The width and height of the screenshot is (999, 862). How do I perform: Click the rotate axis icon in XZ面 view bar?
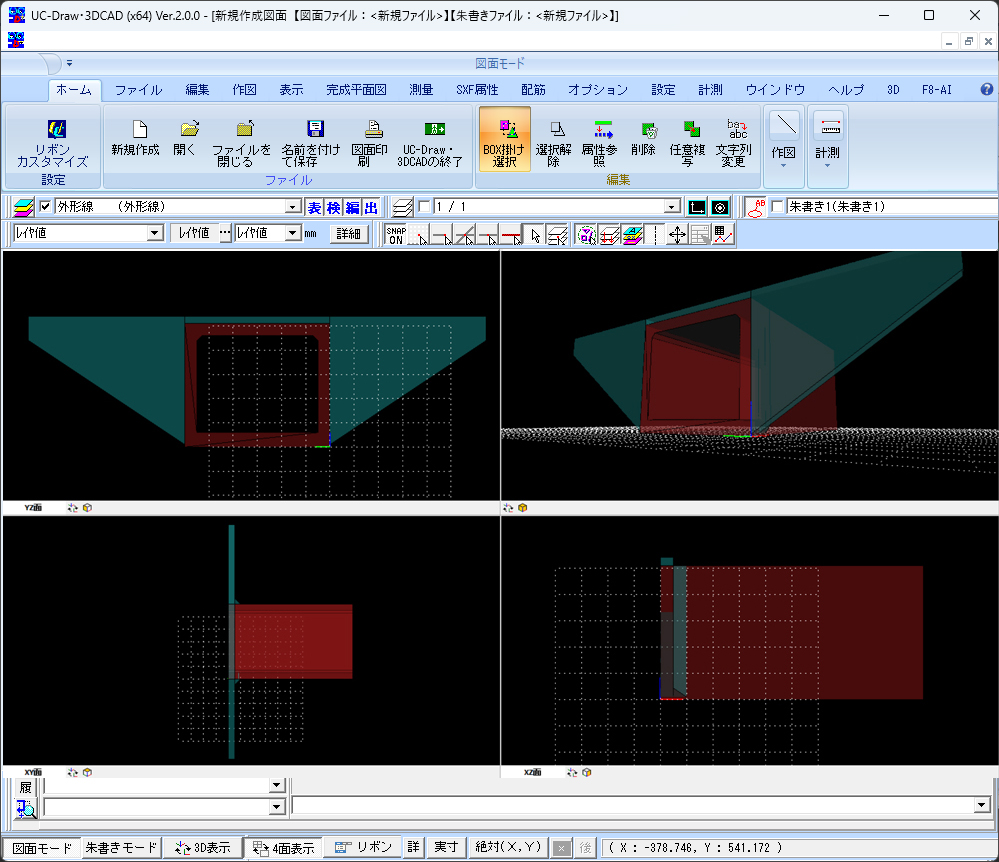tap(571, 772)
